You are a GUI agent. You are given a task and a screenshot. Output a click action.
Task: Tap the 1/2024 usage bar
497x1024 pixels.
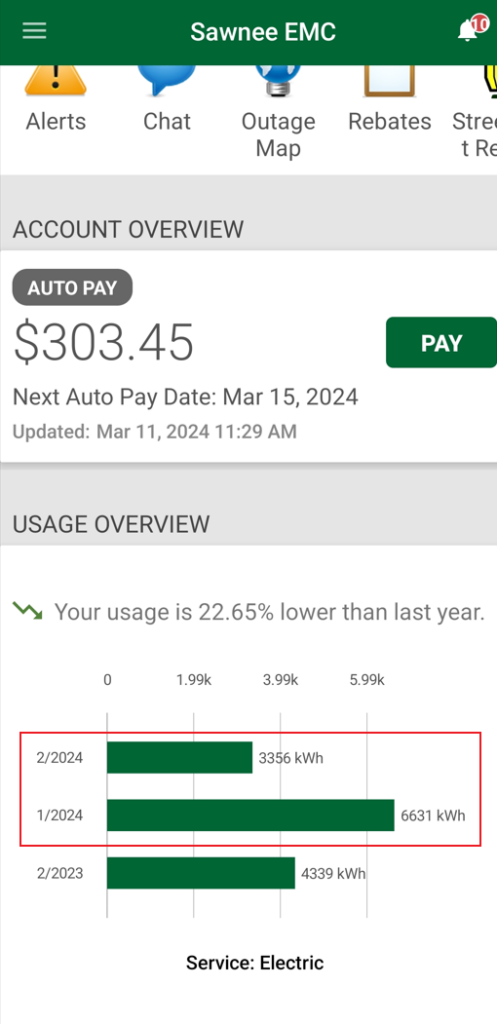point(251,815)
